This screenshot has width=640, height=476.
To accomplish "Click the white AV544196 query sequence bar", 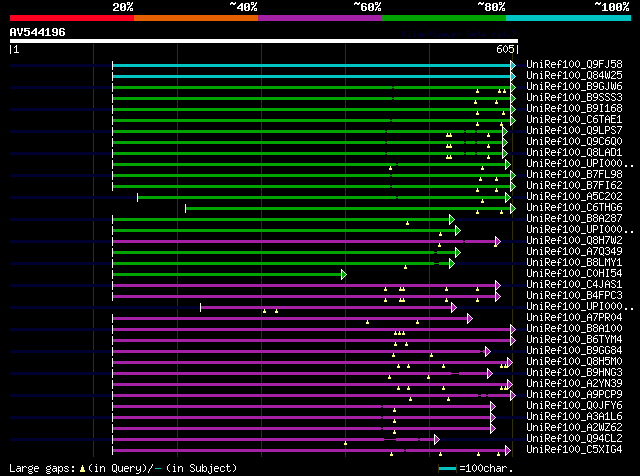I will [264, 41].
